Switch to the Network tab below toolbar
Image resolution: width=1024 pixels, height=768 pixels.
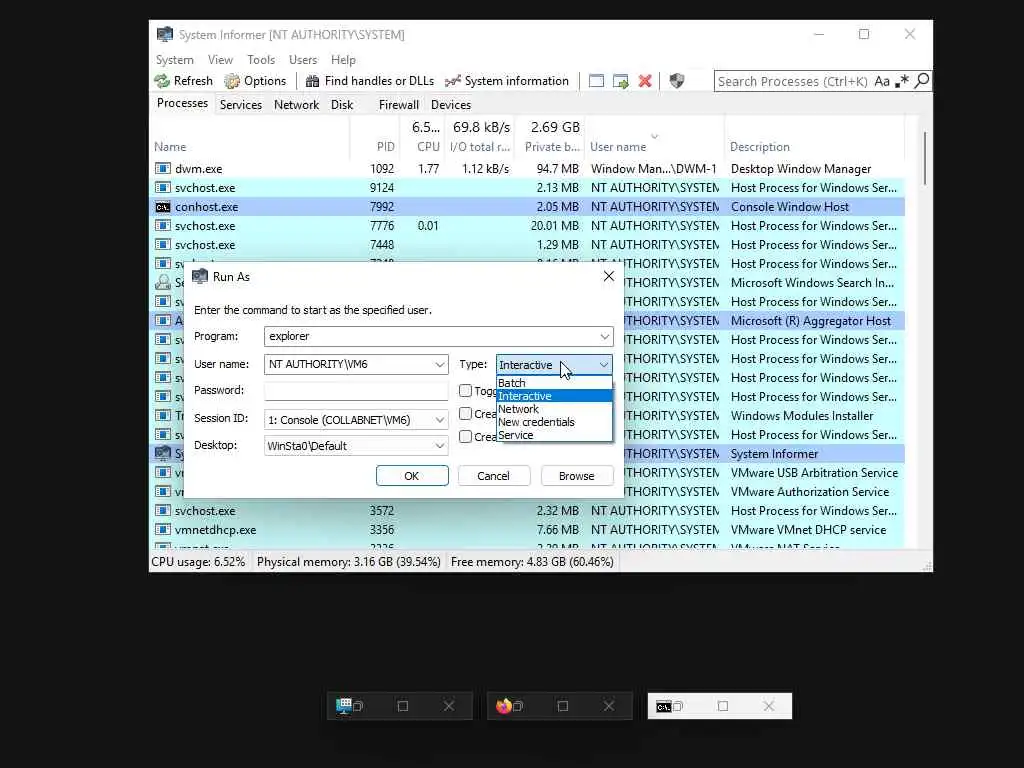click(296, 104)
